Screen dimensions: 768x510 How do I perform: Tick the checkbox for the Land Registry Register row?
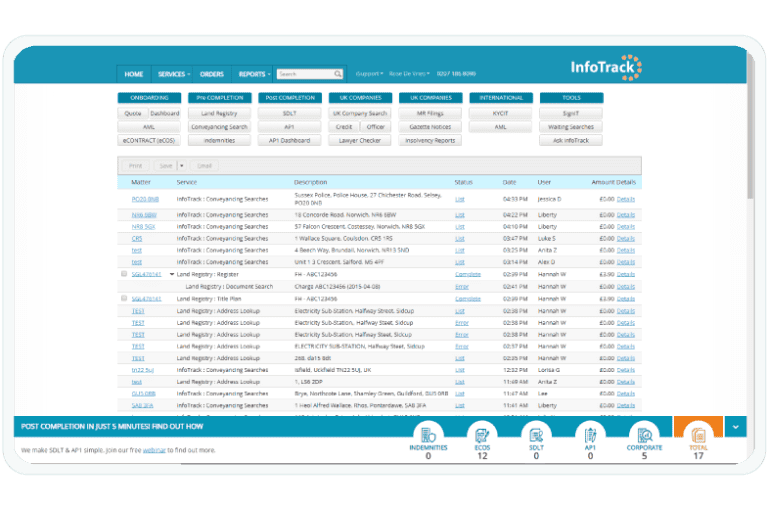point(124,274)
